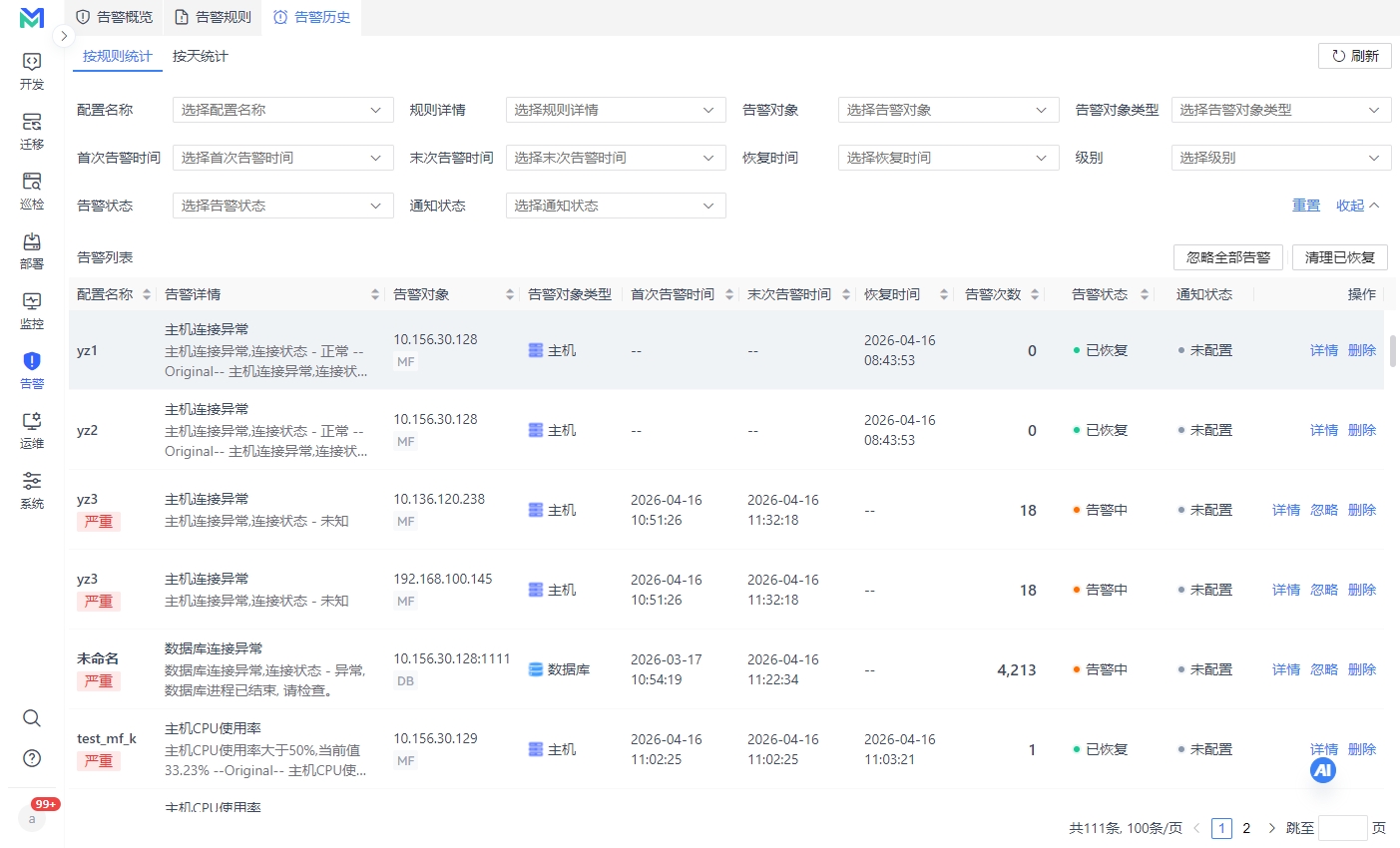The width and height of the screenshot is (1400, 848).
Task: Open the floating AI assistant button
Action: [1323, 770]
